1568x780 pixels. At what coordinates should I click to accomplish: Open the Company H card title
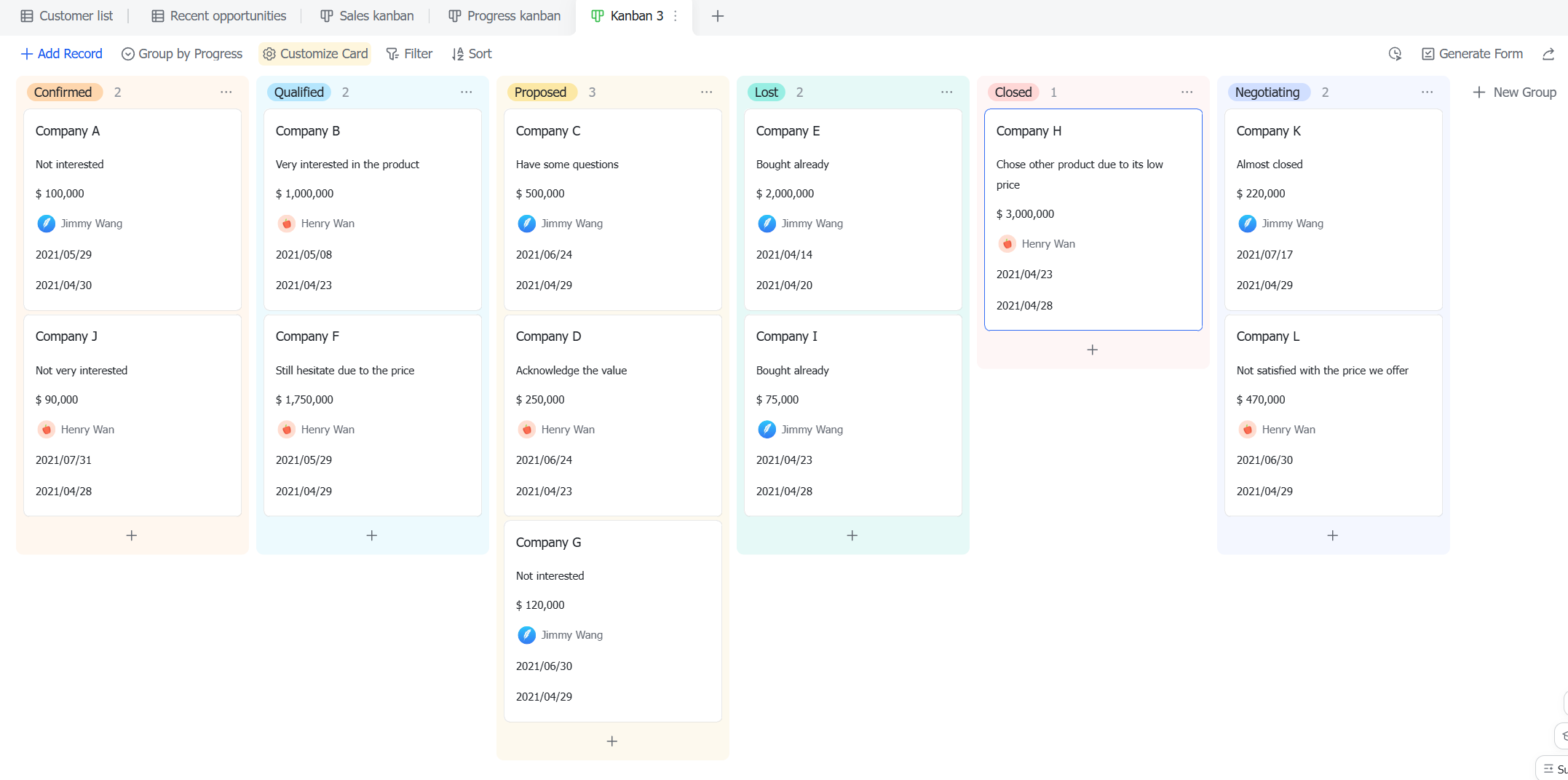(1029, 131)
